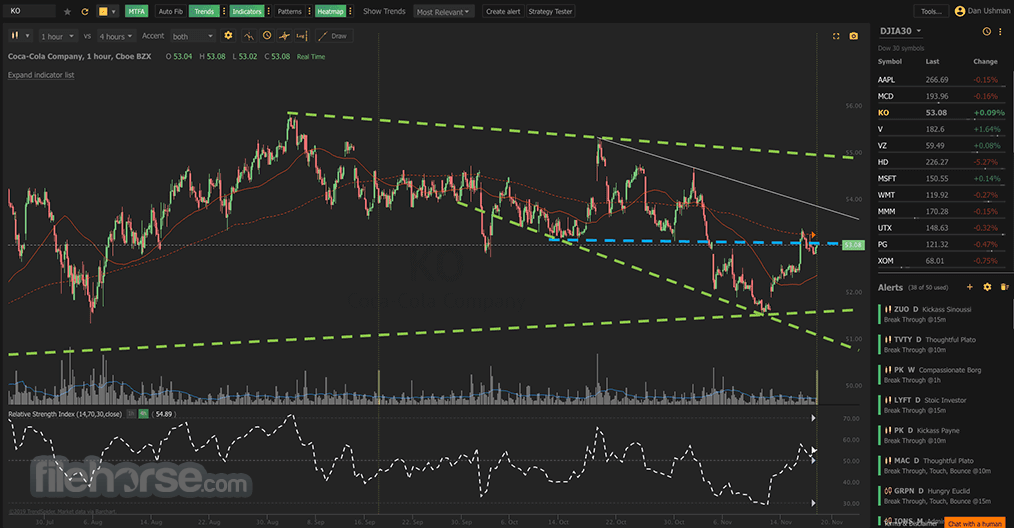Open options dots next to Patterns

pyautogui.click(x=309, y=12)
